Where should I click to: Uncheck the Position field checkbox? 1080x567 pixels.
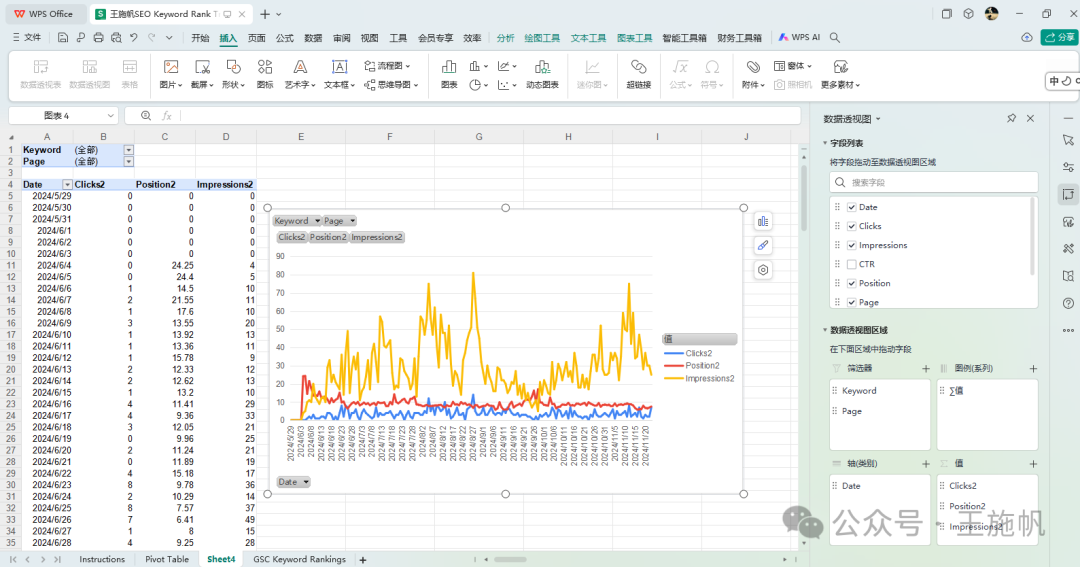click(x=852, y=283)
